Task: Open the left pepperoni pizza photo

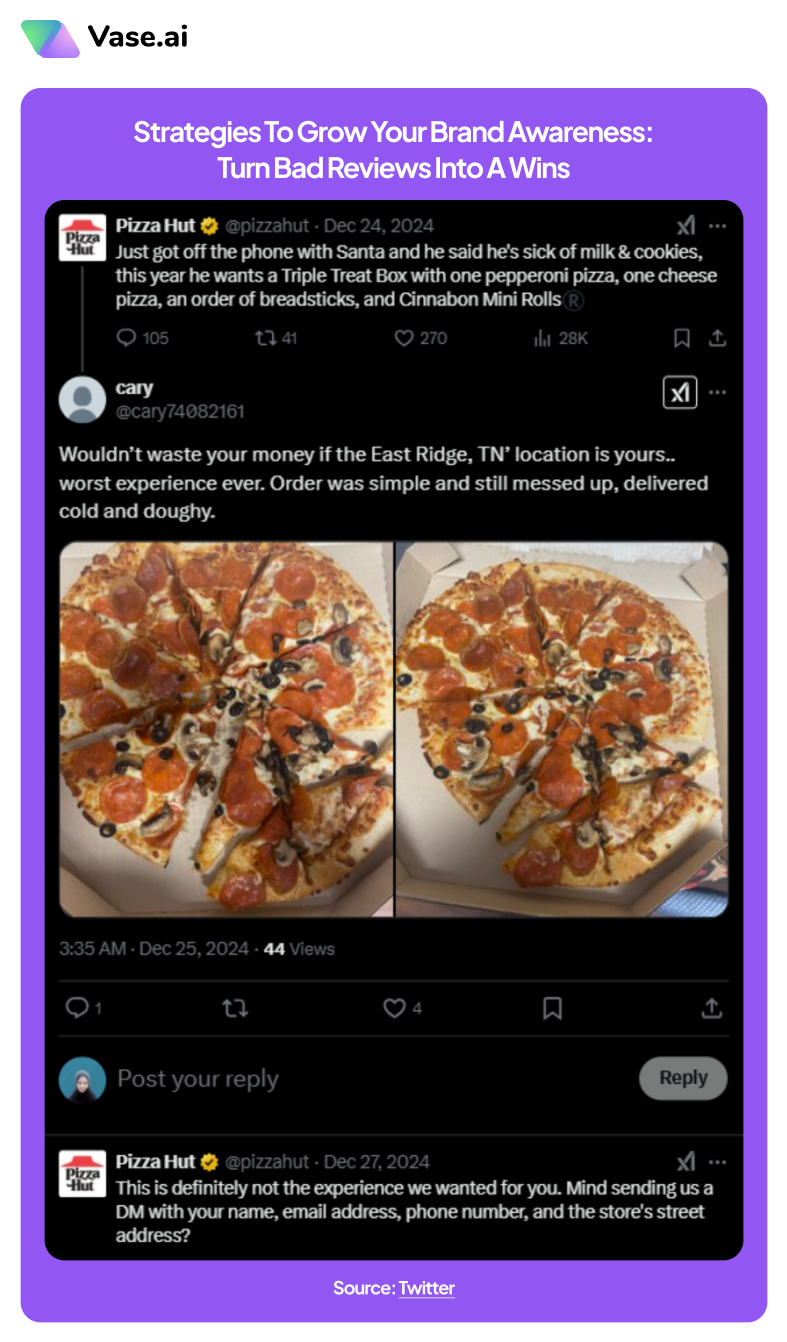Action: pyautogui.click(x=226, y=728)
